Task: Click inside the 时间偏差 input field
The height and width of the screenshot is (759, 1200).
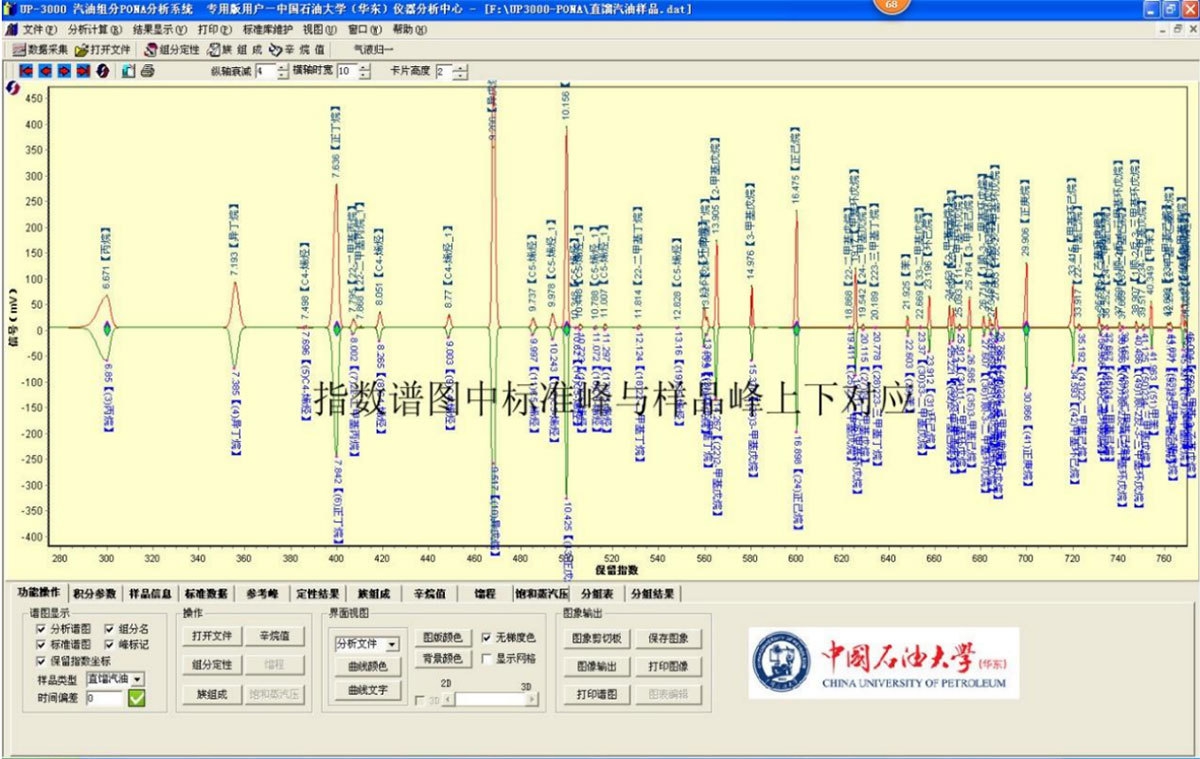Action: pyautogui.click(x=102, y=697)
